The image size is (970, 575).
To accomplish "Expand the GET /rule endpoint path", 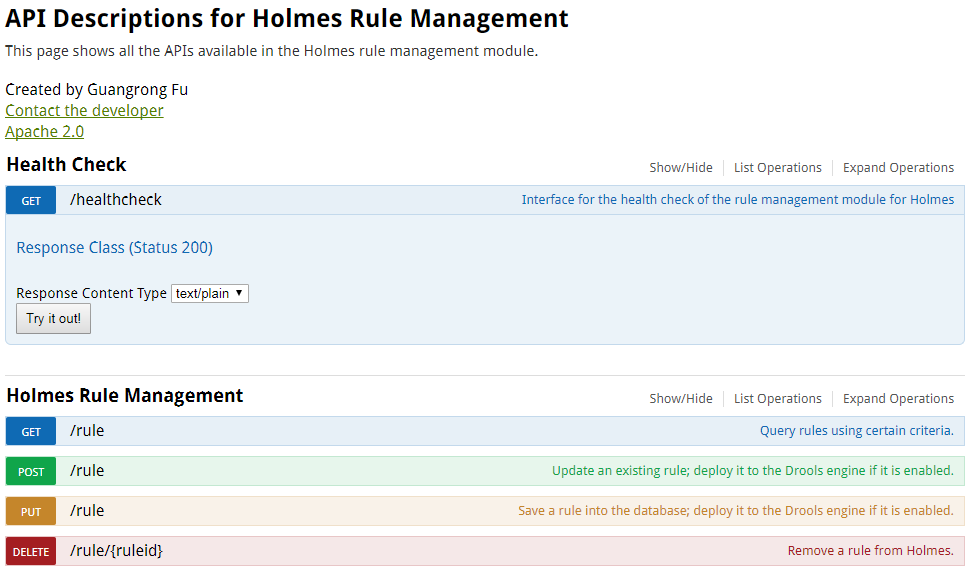I will coord(87,431).
